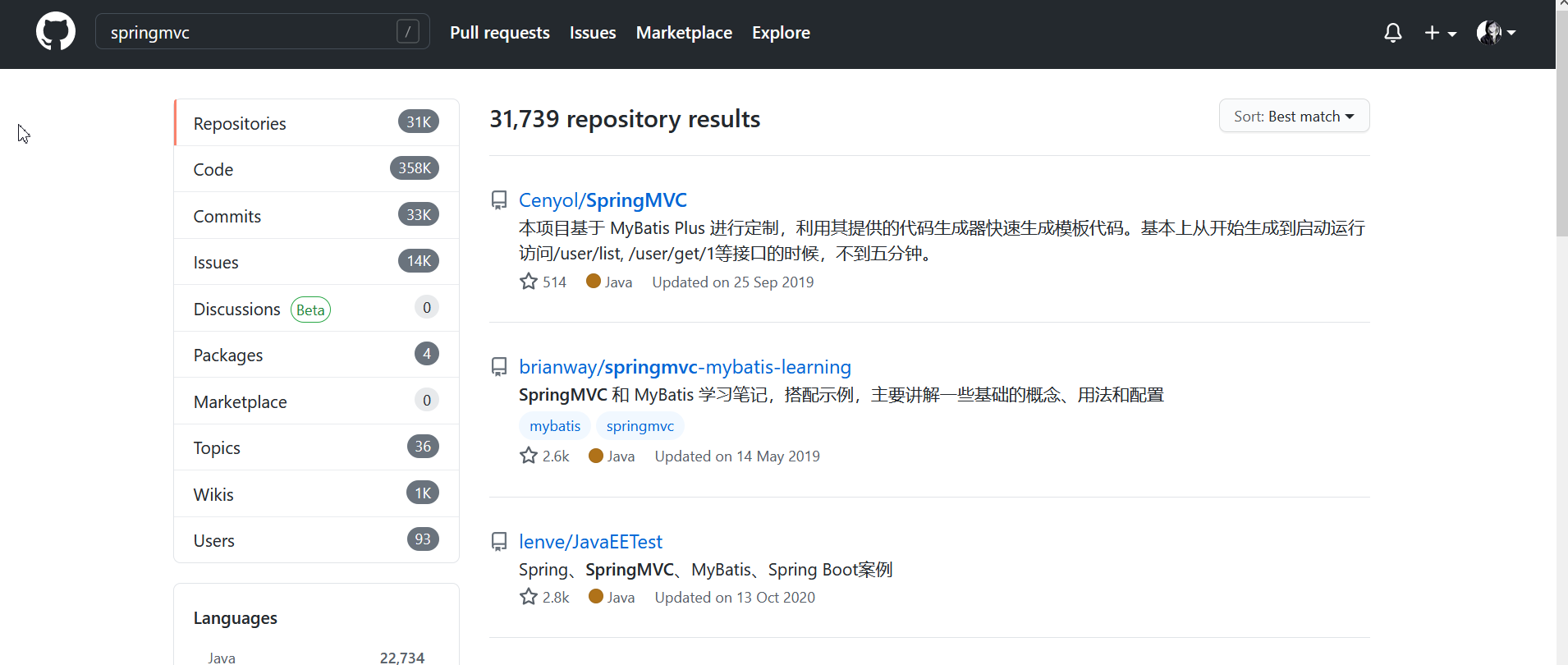Open the notifications bell

coord(1392,33)
